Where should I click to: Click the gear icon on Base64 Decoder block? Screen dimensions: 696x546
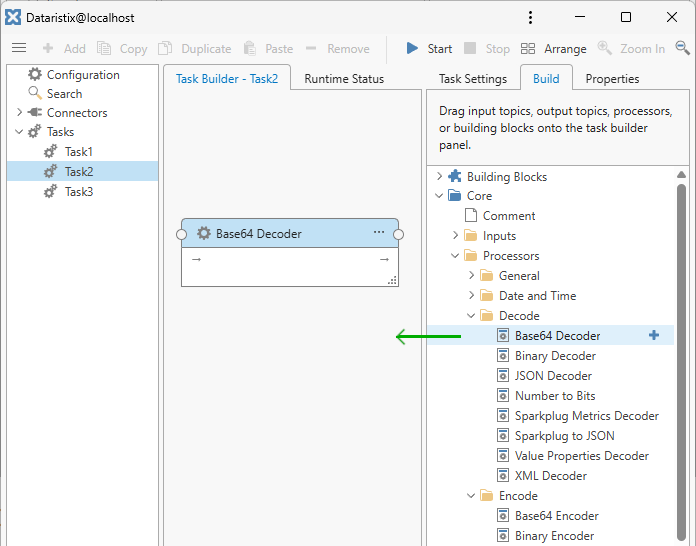pos(204,233)
